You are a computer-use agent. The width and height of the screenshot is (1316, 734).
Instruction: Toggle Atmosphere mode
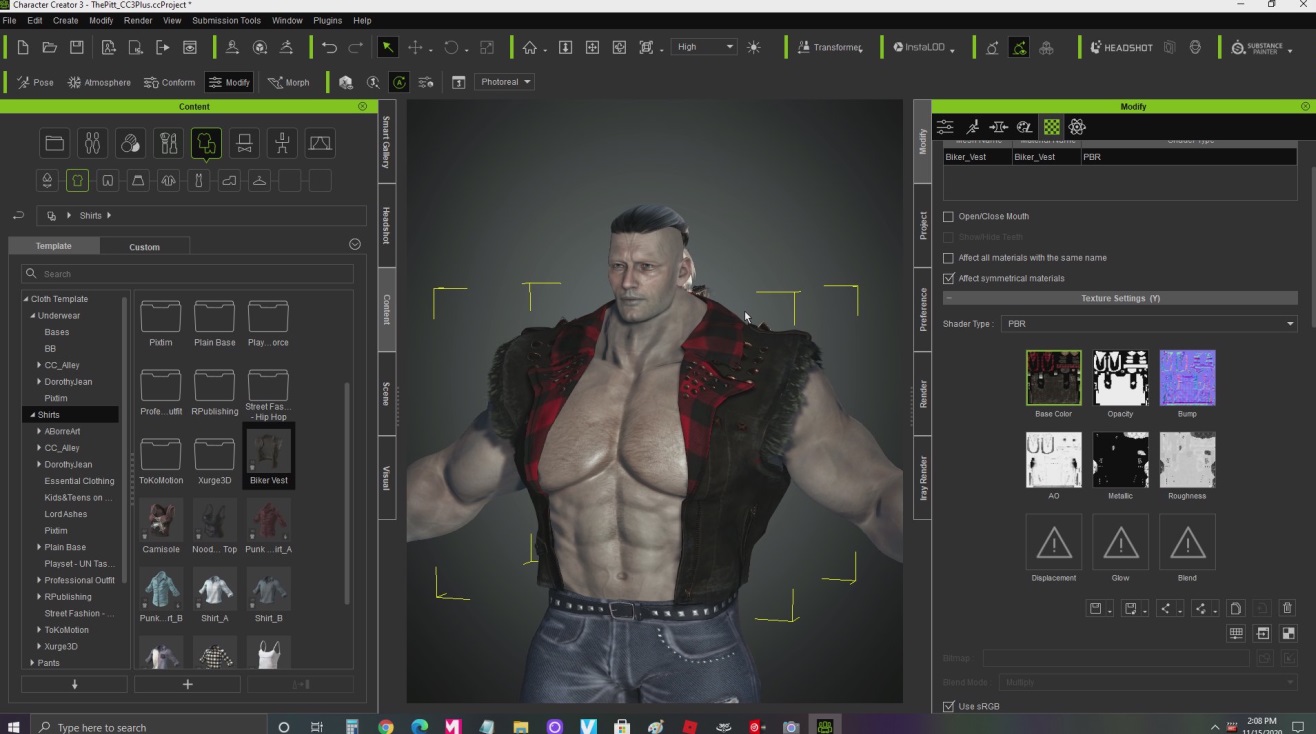tap(99, 82)
